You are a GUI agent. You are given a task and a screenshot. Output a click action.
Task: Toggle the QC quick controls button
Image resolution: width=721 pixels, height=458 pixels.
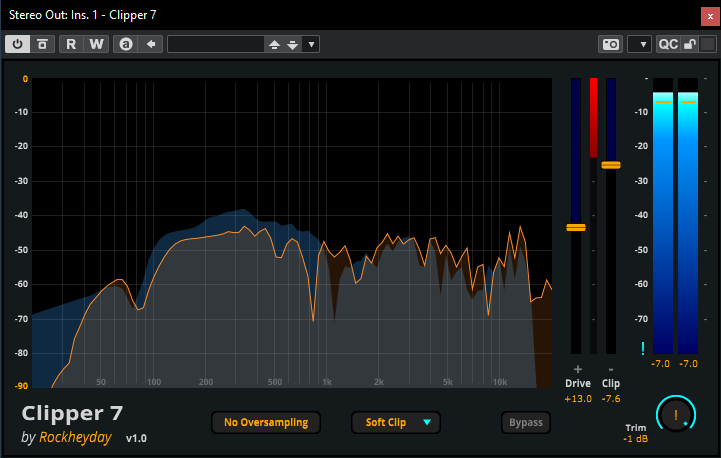[668, 44]
